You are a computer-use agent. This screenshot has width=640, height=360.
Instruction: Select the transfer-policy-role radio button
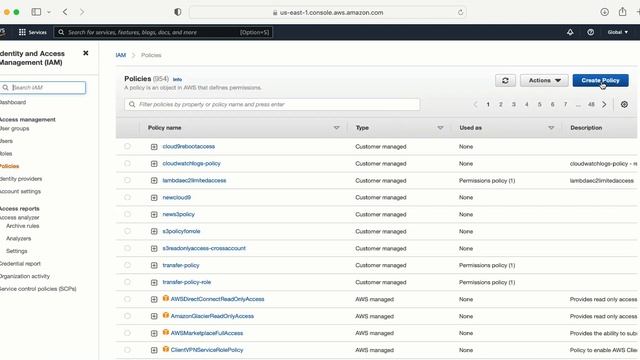[127, 282]
